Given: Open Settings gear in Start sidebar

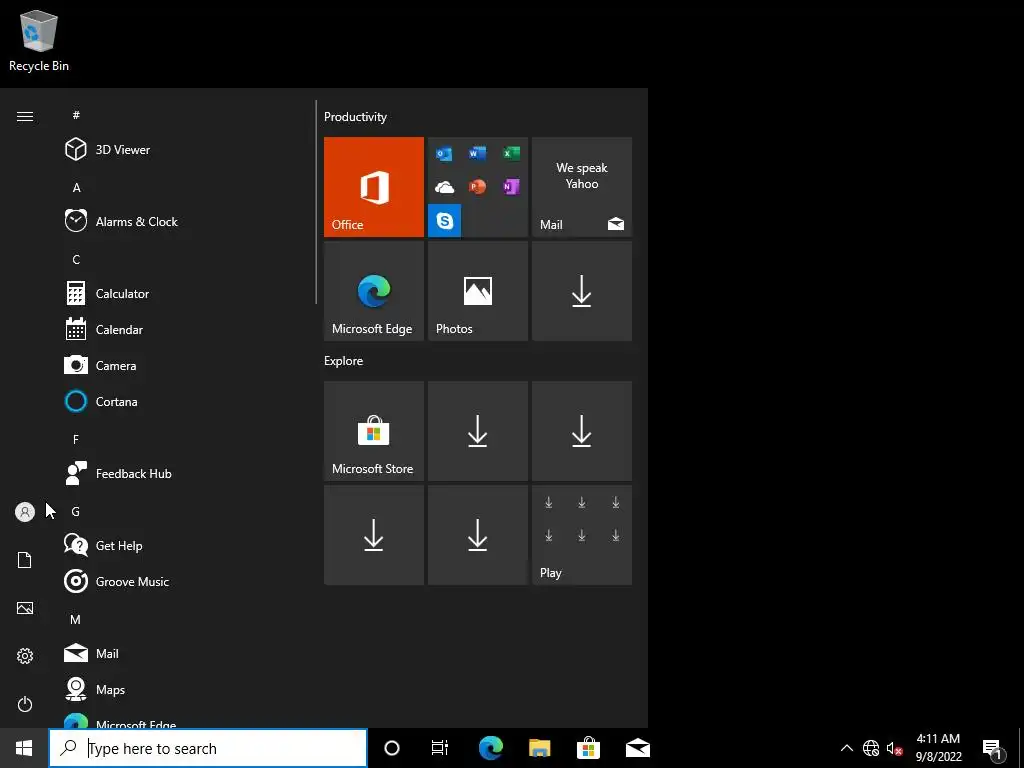Looking at the screenshot, I should [25, 656].
